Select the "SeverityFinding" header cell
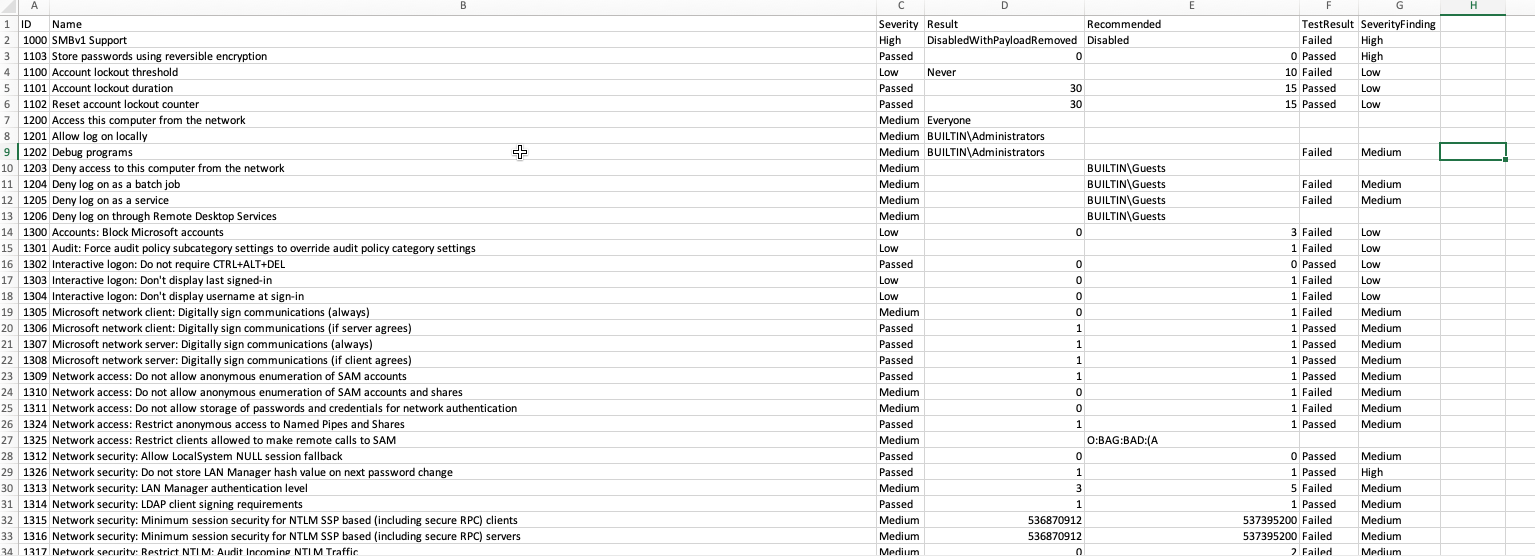 coord(1398,24)
